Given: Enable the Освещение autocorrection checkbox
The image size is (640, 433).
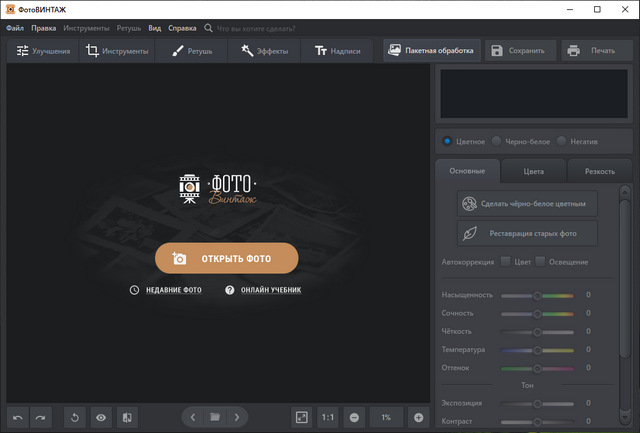Looking at the screenshot, I should [x=540, y=262].
